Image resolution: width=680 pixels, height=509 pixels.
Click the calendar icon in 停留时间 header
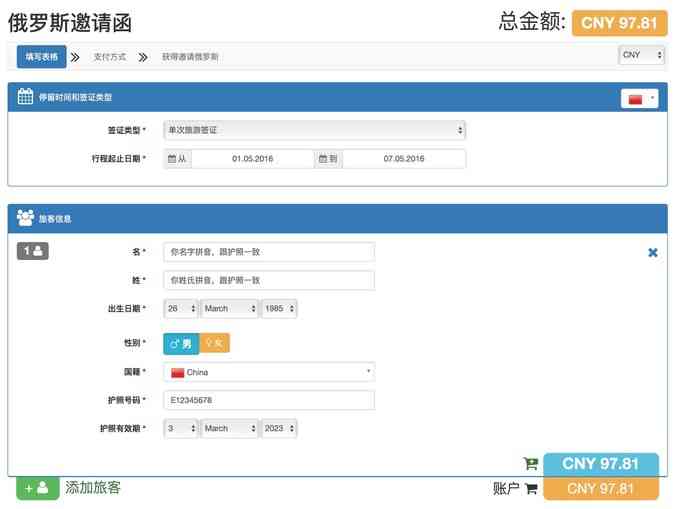(x=26, y=97)
